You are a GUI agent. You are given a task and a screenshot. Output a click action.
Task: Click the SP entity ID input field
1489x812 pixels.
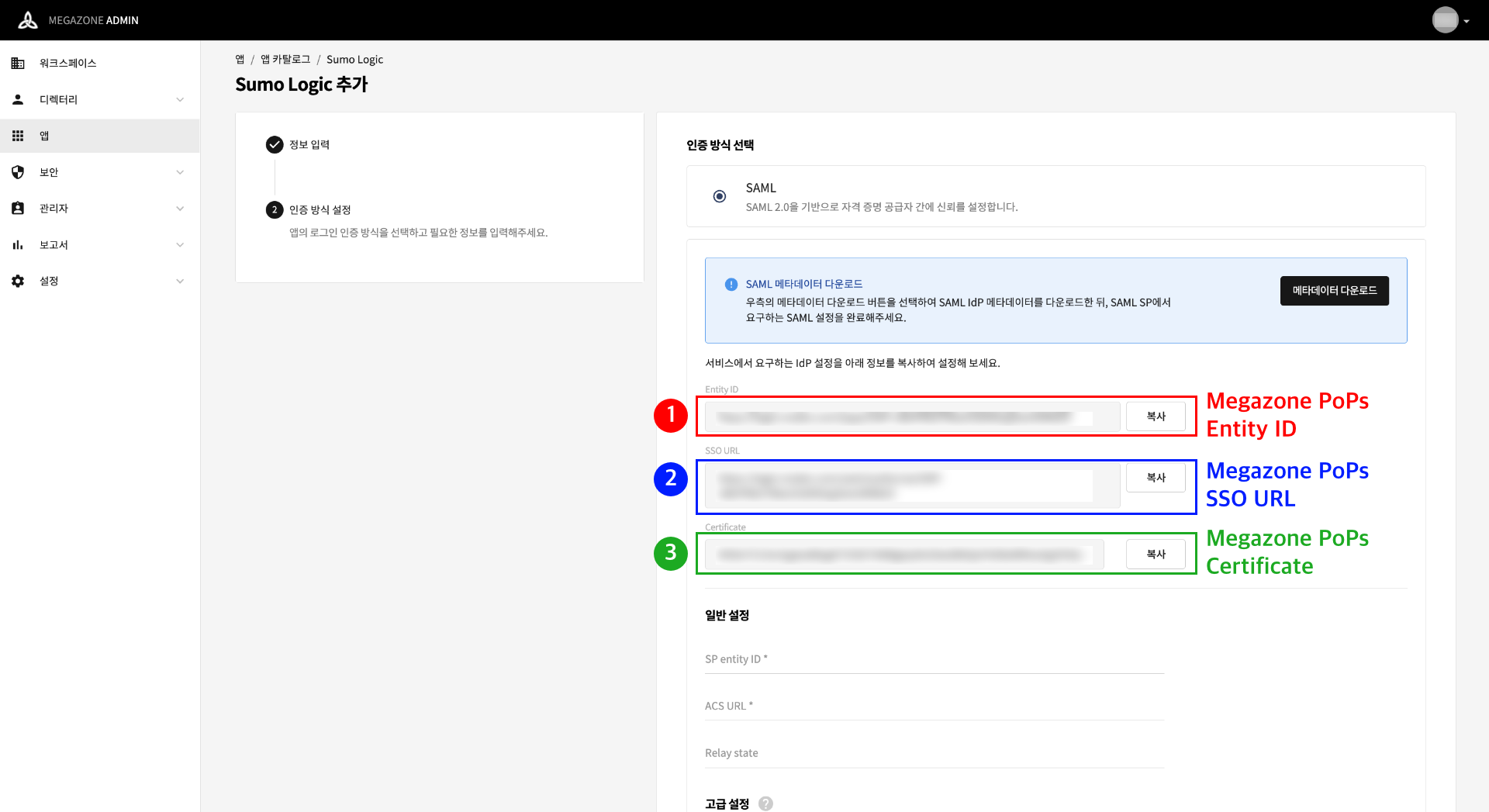click(x=935, y=659)
